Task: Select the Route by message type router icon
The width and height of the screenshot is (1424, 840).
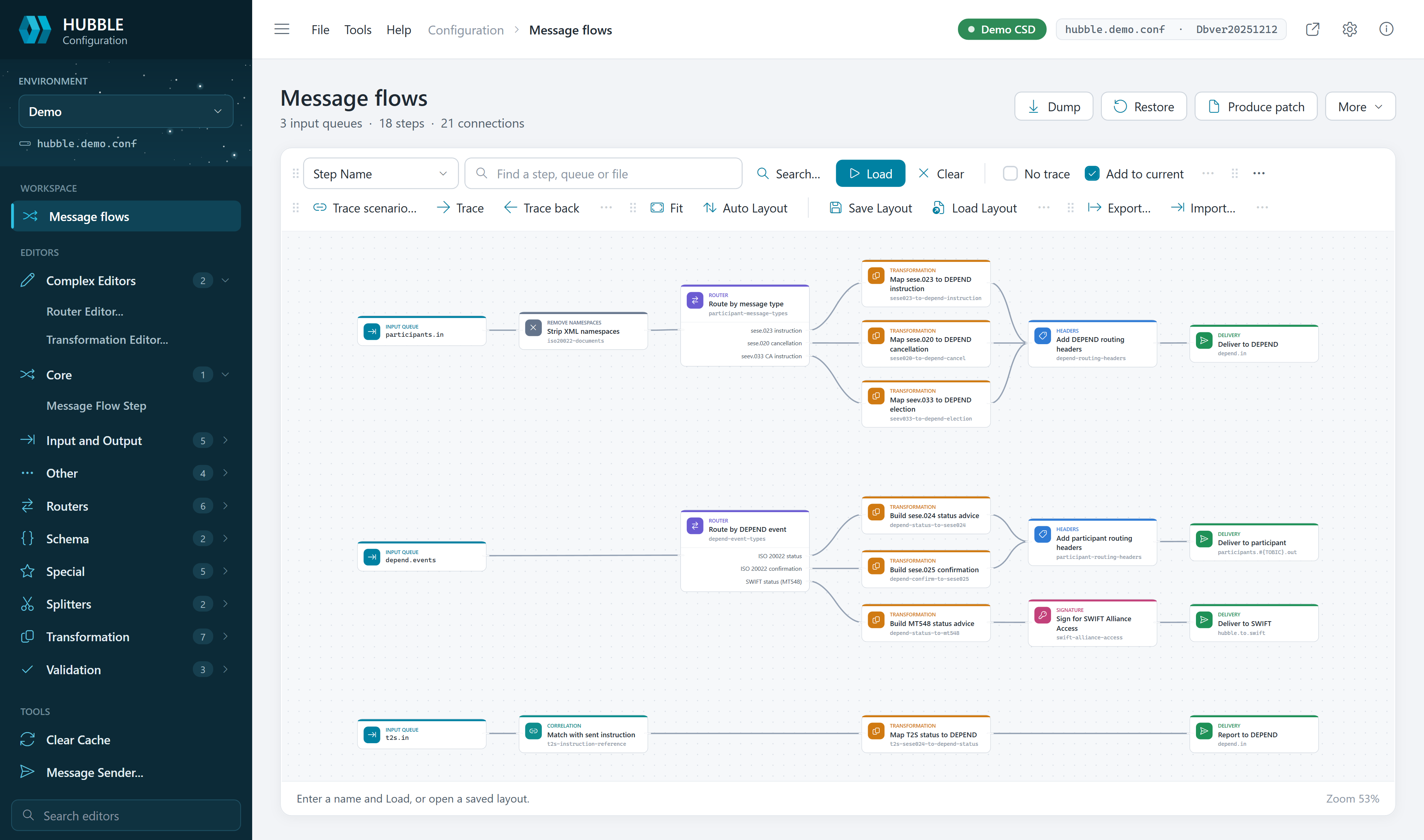Action: [x=695, y=300]
